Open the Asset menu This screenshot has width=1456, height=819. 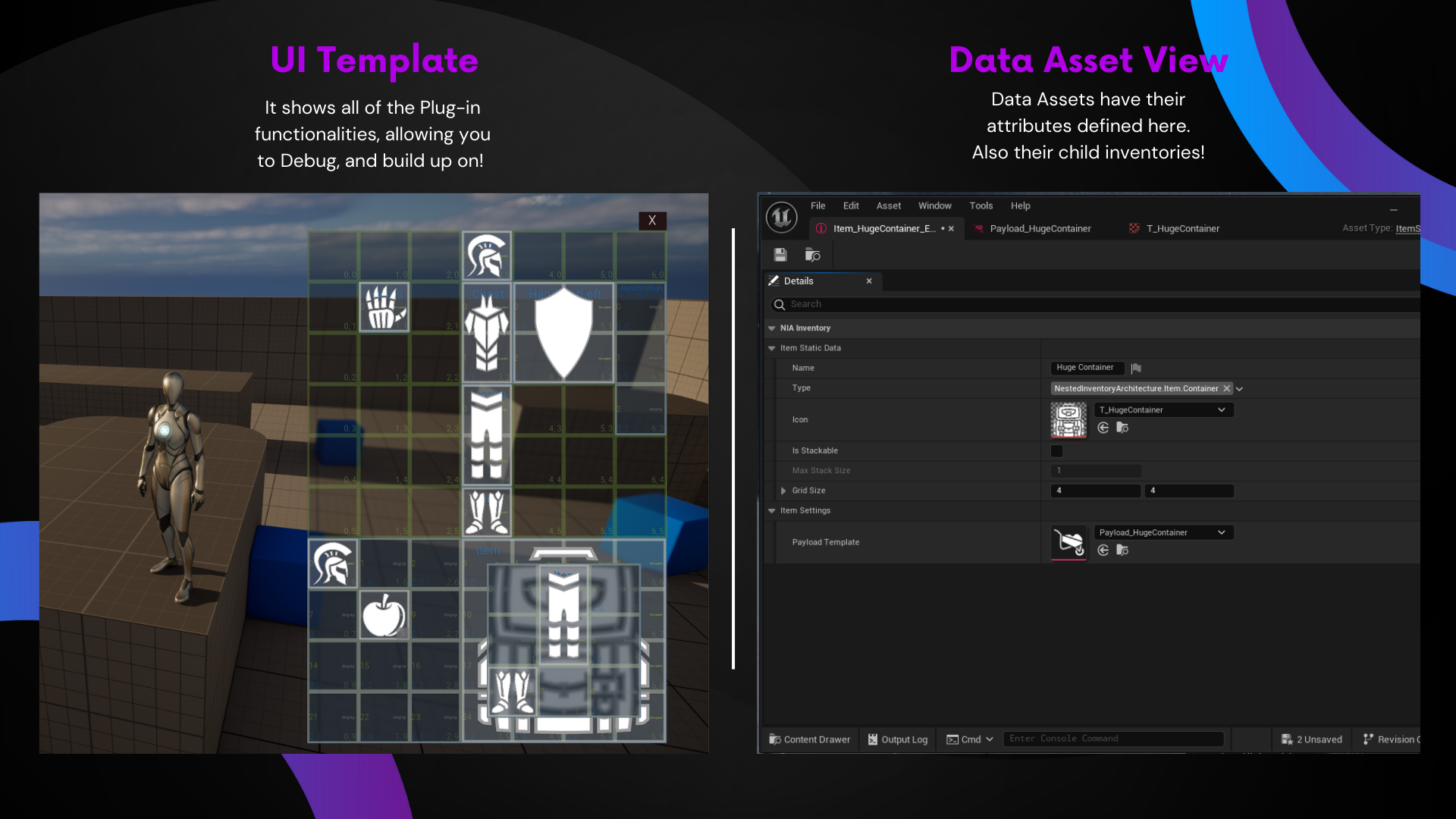888,206
